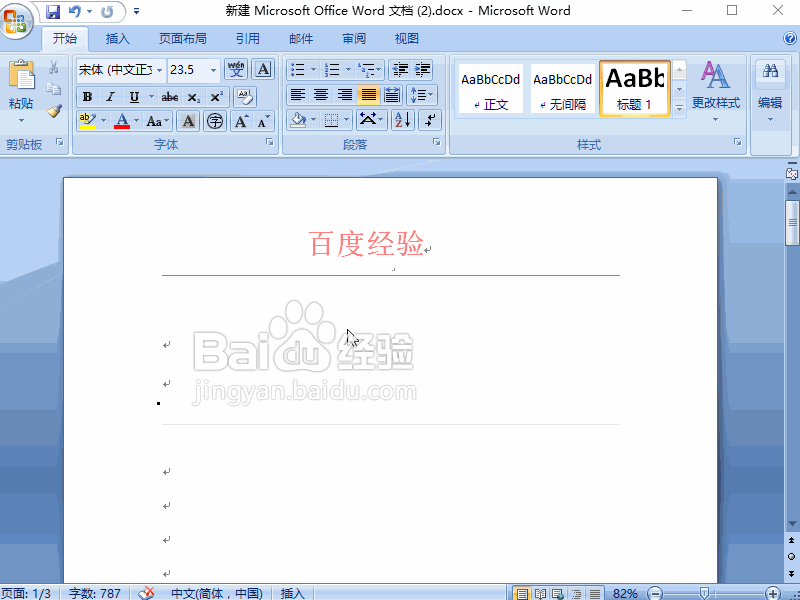This screenshot has width=800, height=600.
Task: Click the vertical scrollbar thumb
Action: [x=792, y=222]
